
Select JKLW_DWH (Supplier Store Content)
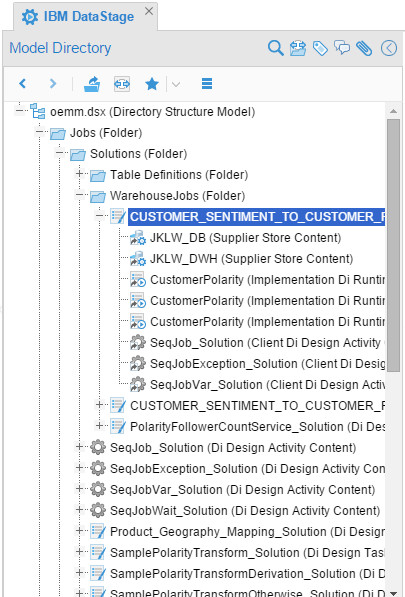[x=251, y=259]
